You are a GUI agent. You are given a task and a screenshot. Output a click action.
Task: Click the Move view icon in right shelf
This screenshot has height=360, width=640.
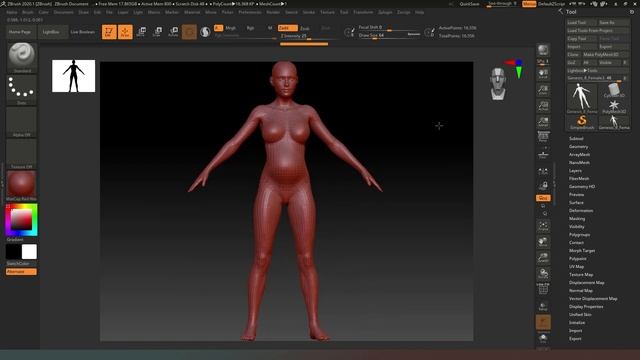543,242
